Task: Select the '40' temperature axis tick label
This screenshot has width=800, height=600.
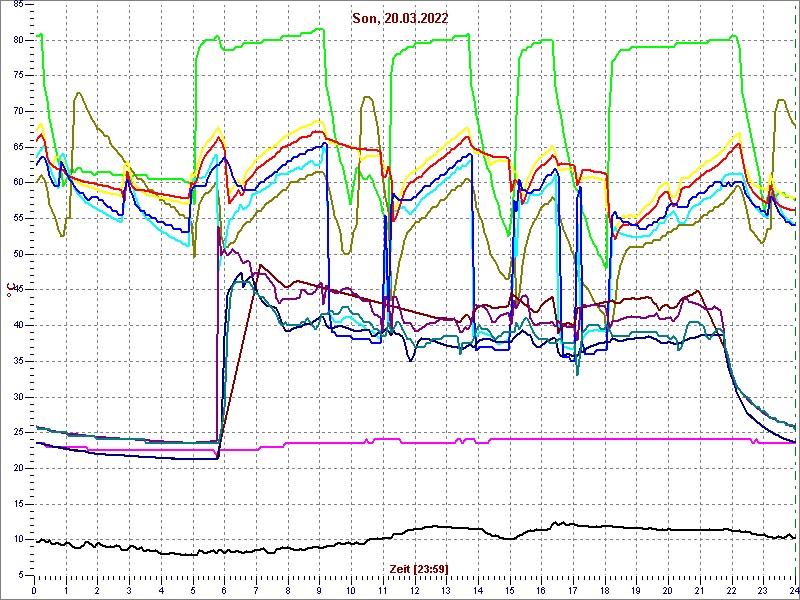Action: click(x=17, y=326)
